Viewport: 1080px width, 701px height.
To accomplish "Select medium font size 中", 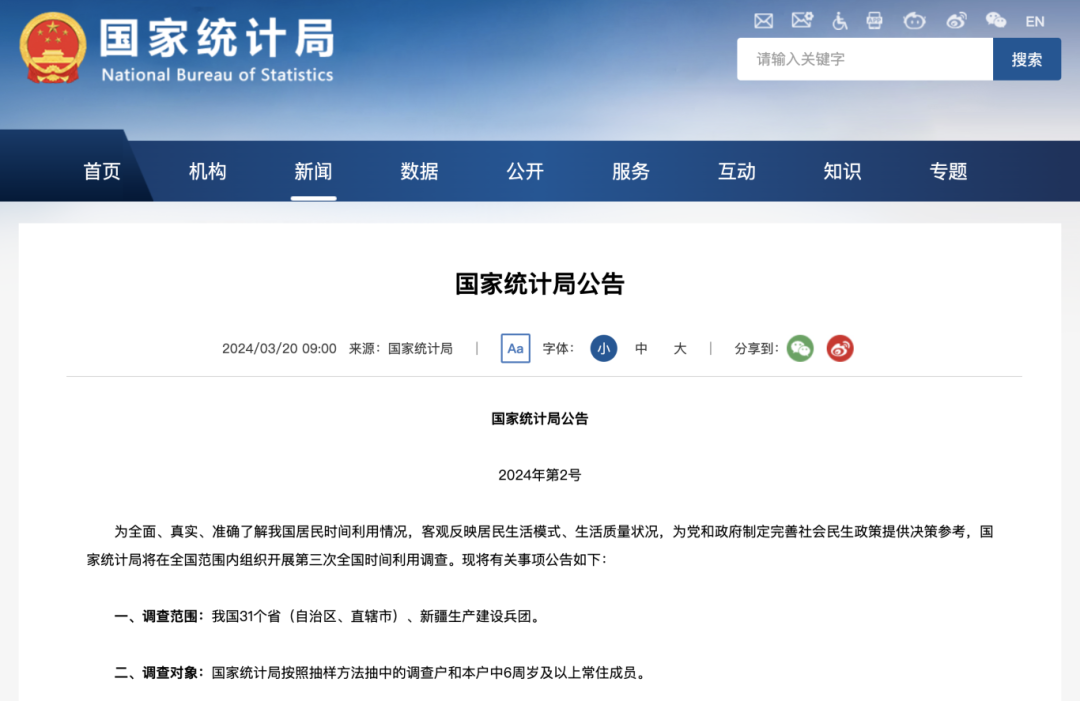I will click(x=641, y=349).
